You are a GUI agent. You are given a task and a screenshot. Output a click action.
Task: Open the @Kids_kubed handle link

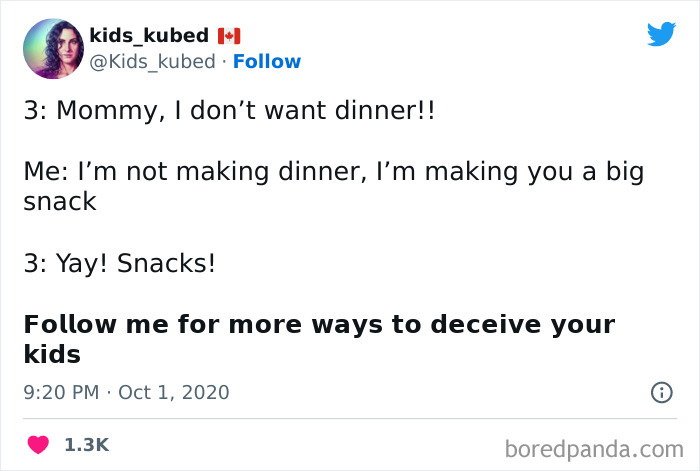[152, 62]
